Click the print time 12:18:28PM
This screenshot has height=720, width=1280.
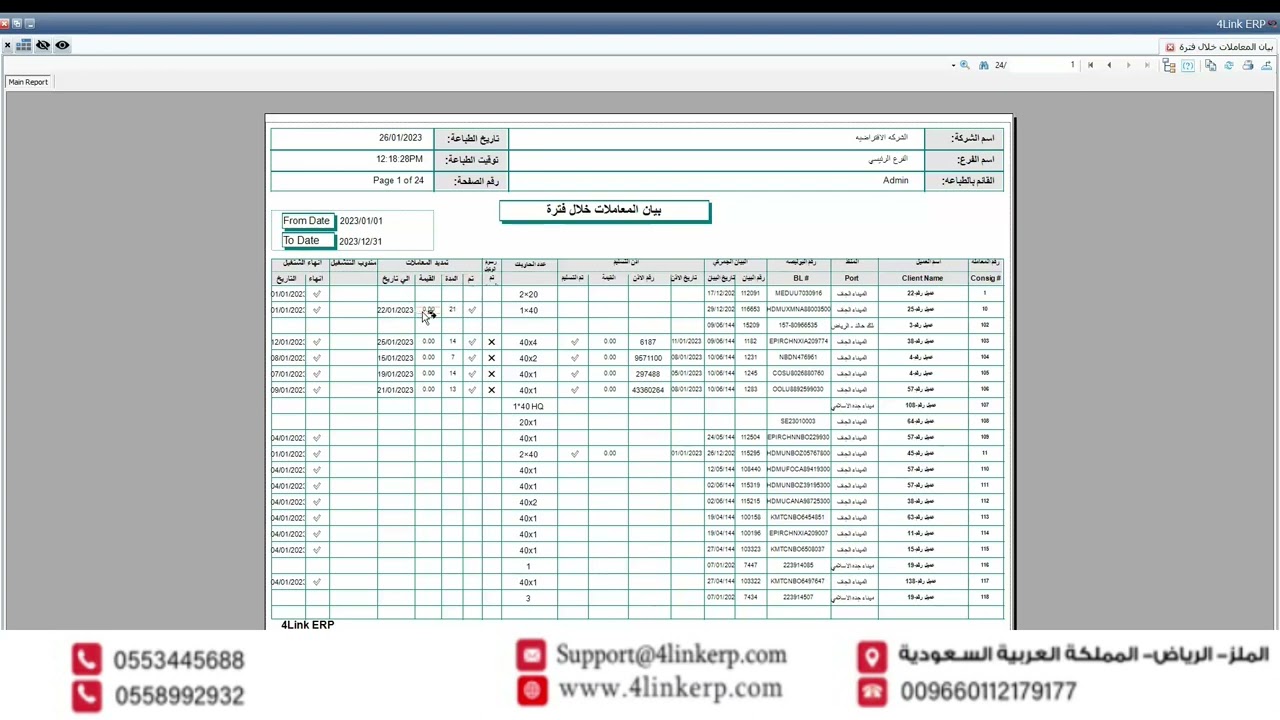(400, 159)
